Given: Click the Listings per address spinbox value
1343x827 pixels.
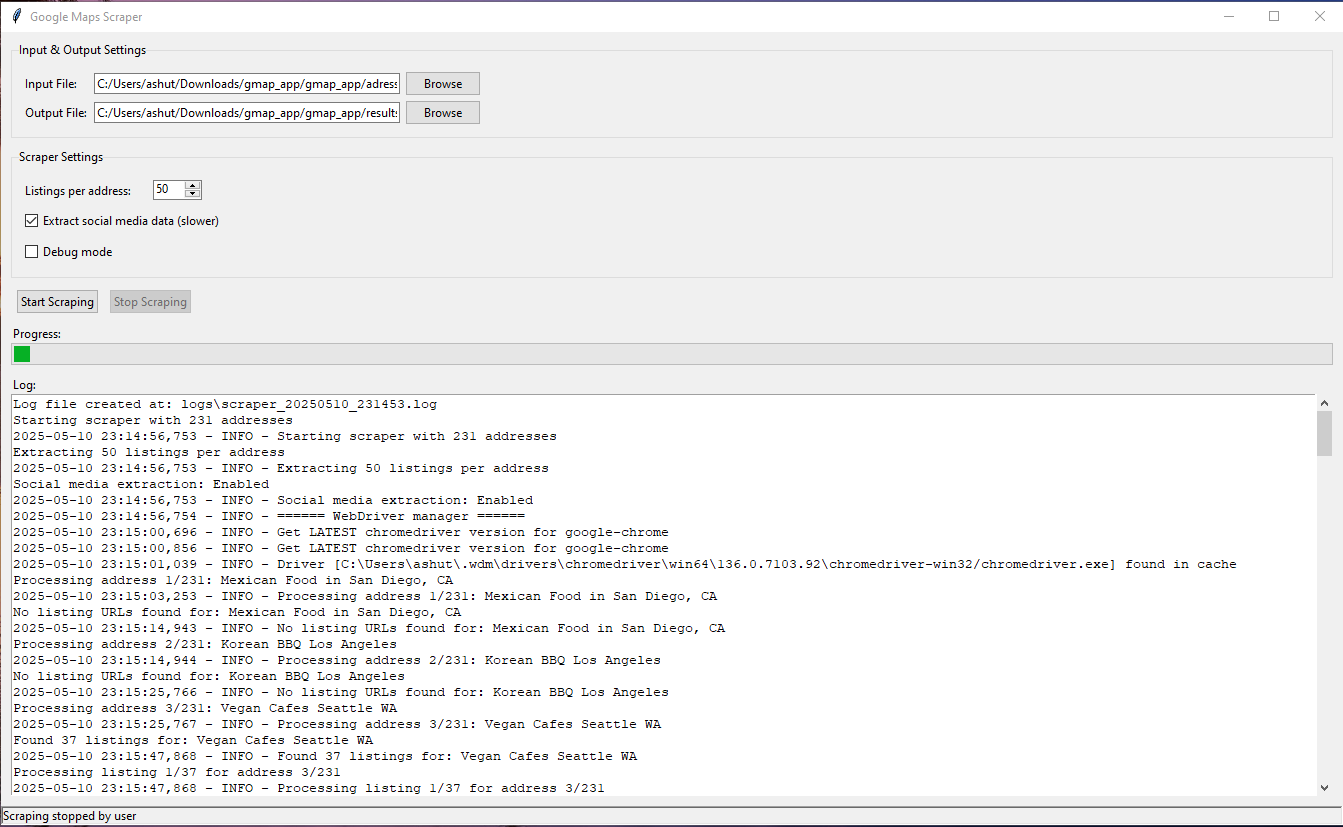Looking at the screenshot, I should [168, 190].
